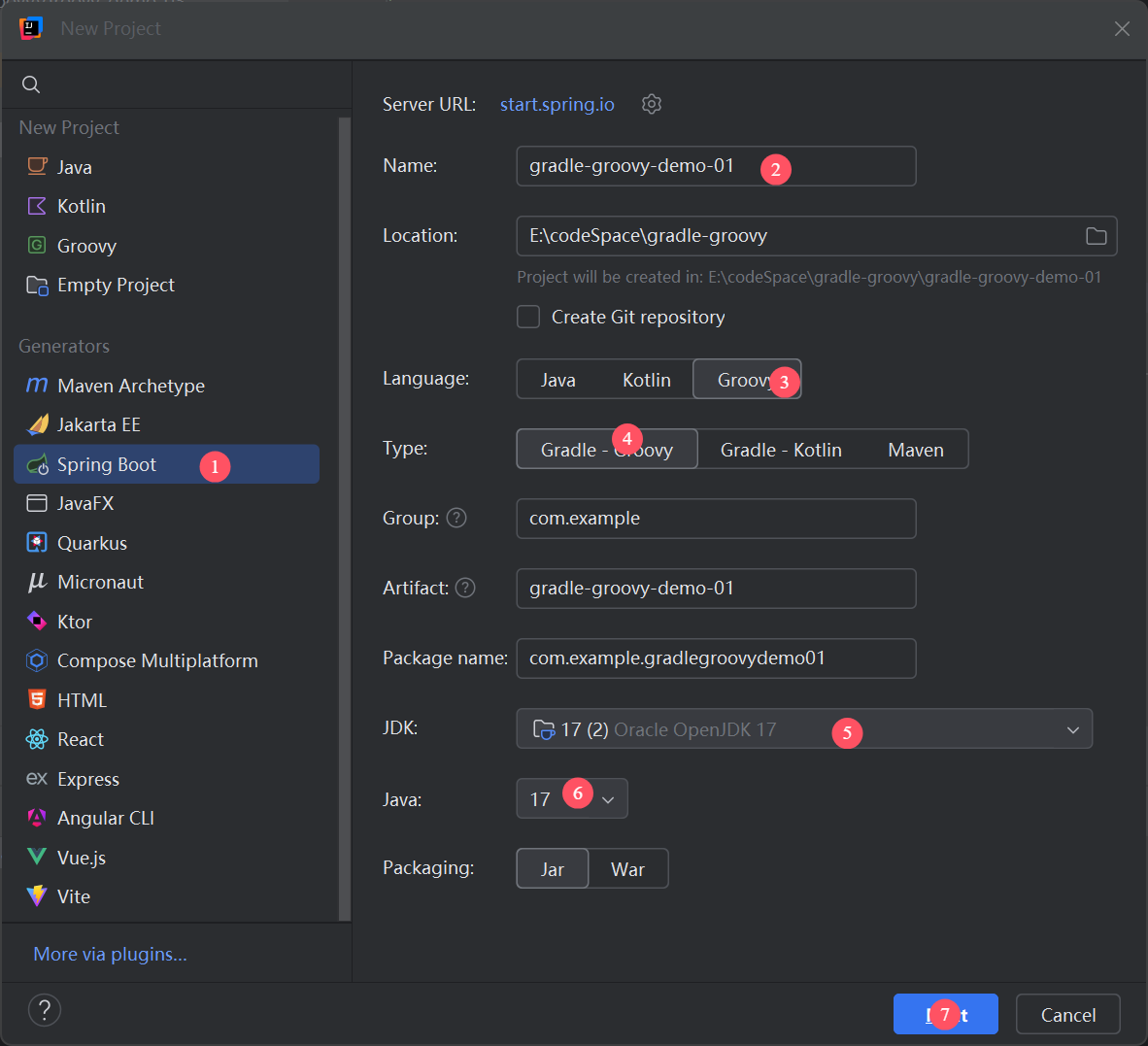This screenshot has width=1148, height=1046.
Task: Select the Java coffee cup icon
Action: [x=37, y=166]
